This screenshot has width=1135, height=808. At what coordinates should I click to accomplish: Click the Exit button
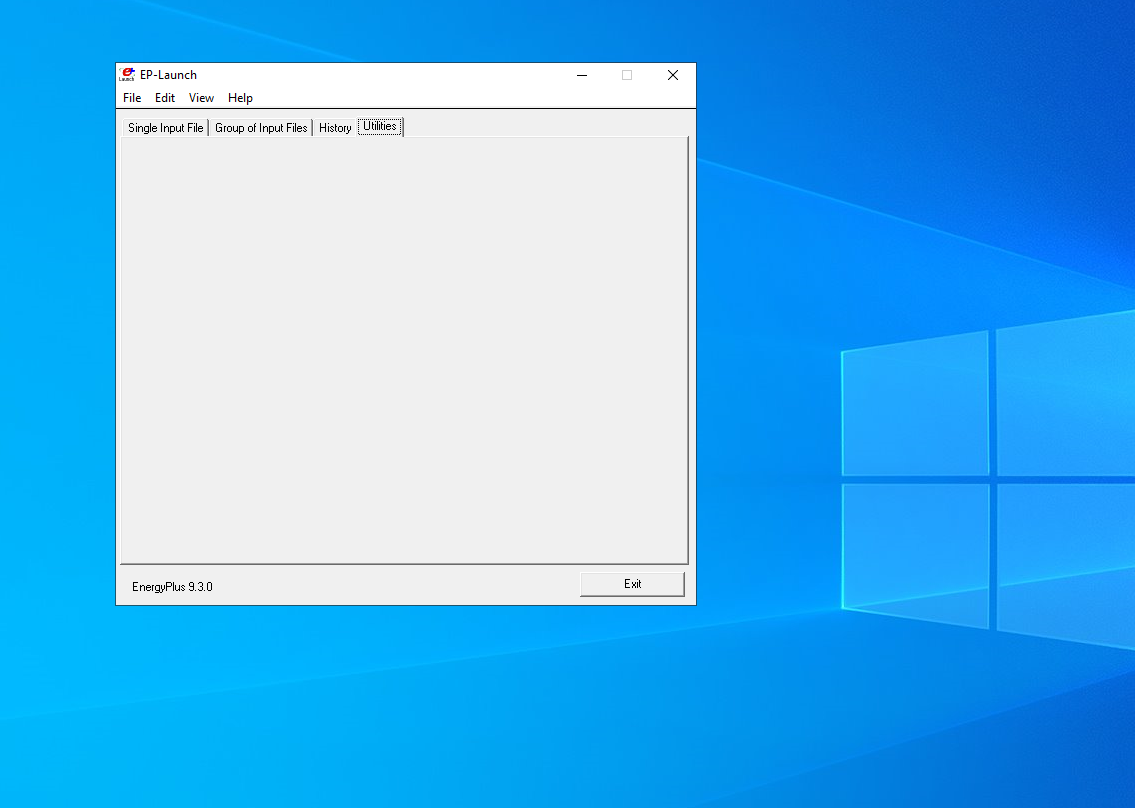(632, 584)
